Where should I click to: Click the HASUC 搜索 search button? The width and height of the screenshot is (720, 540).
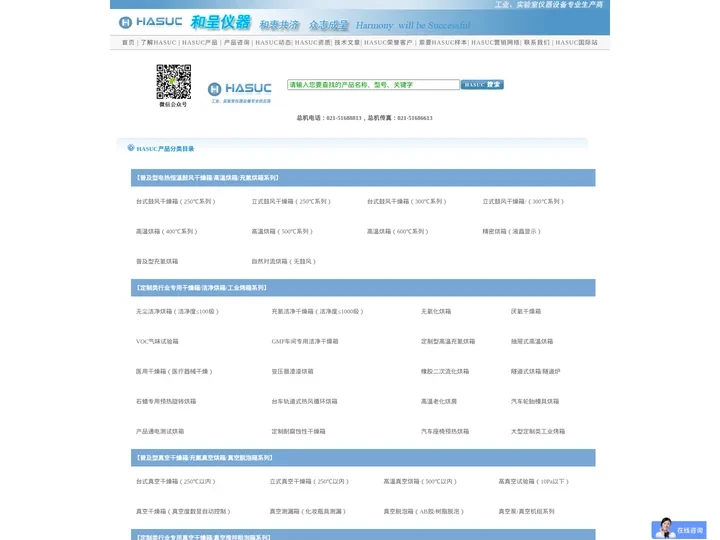482,84
